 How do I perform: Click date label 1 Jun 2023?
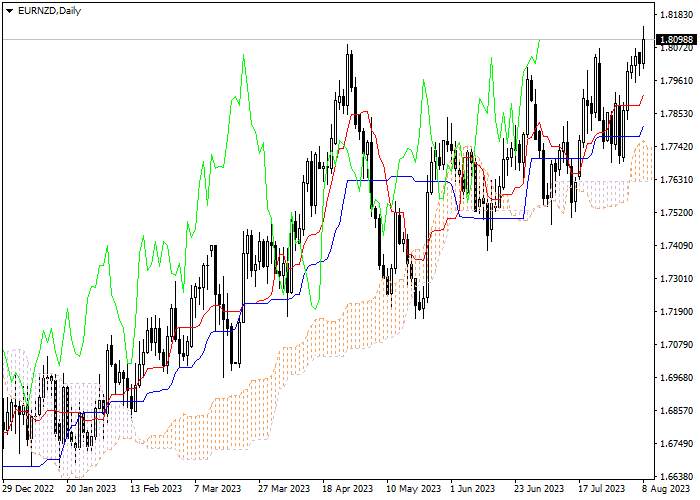pyautogui.click(x=473, y=489)
